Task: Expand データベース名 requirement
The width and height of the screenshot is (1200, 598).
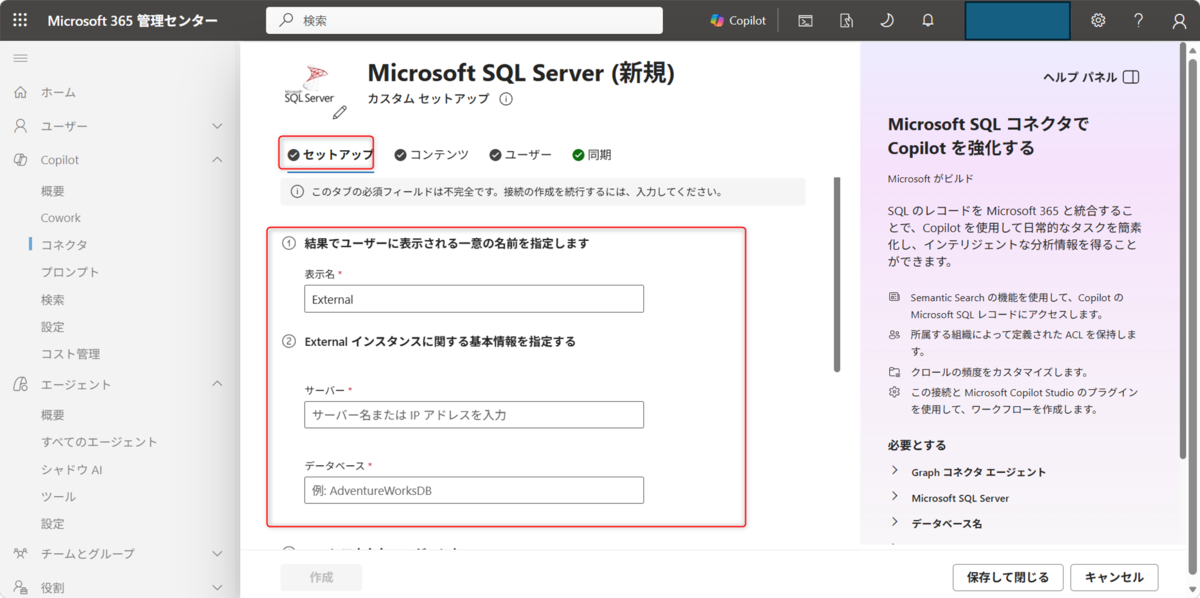Action: (895, 523)
